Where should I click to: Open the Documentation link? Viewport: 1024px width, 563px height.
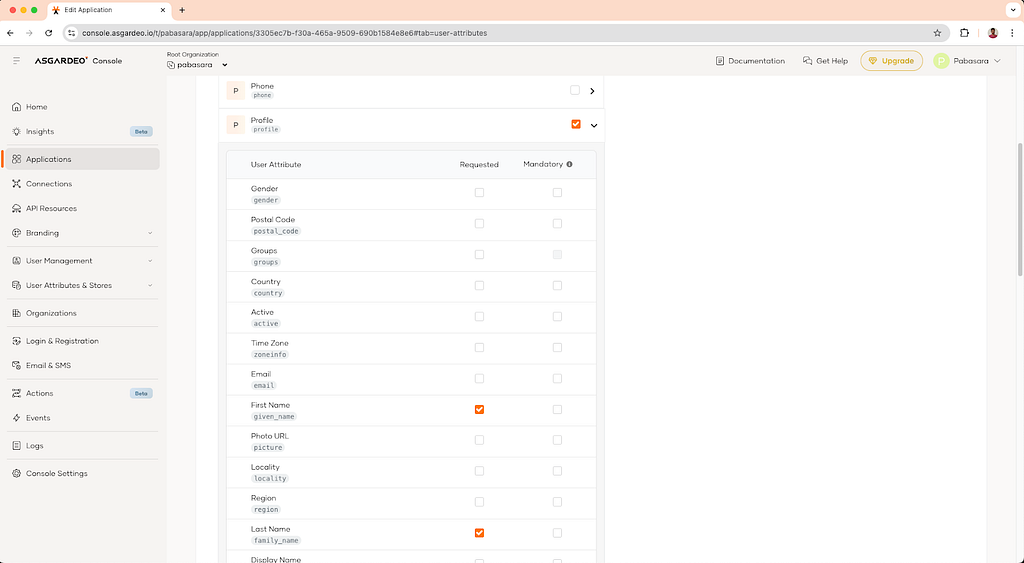[x=750, y=61]
